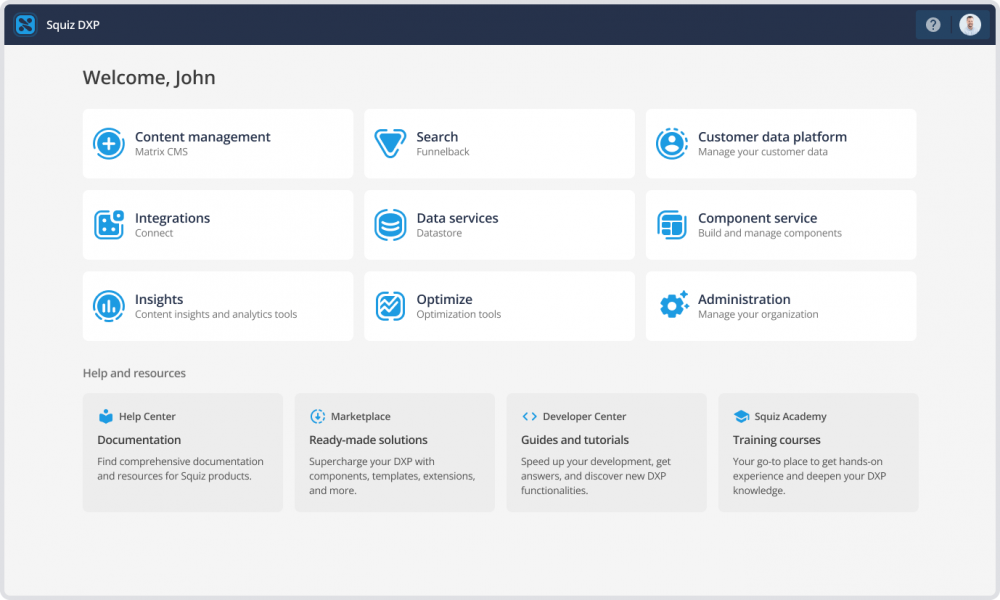Open the Component service icon

pos(672,224)
